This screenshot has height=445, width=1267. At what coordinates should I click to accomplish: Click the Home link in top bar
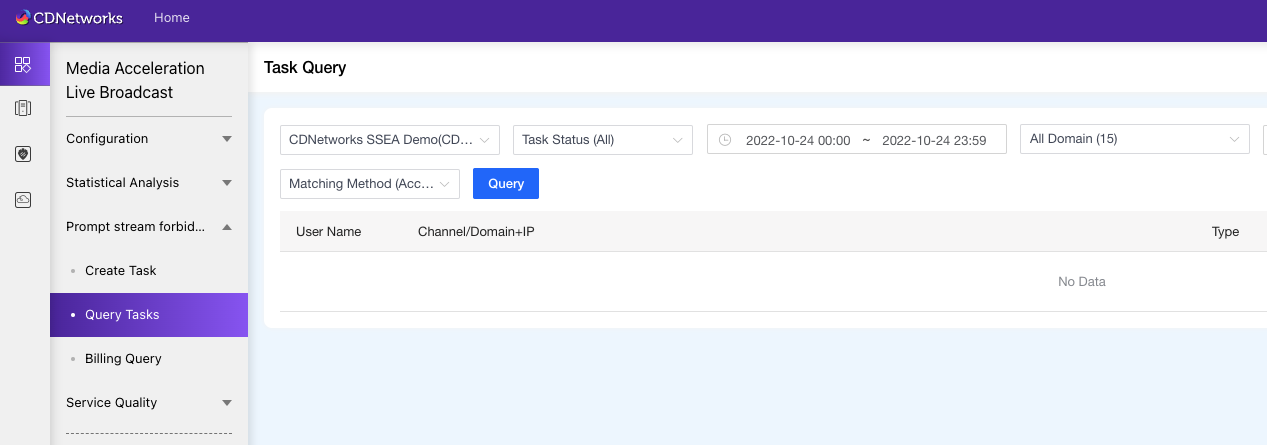point(172,18)
